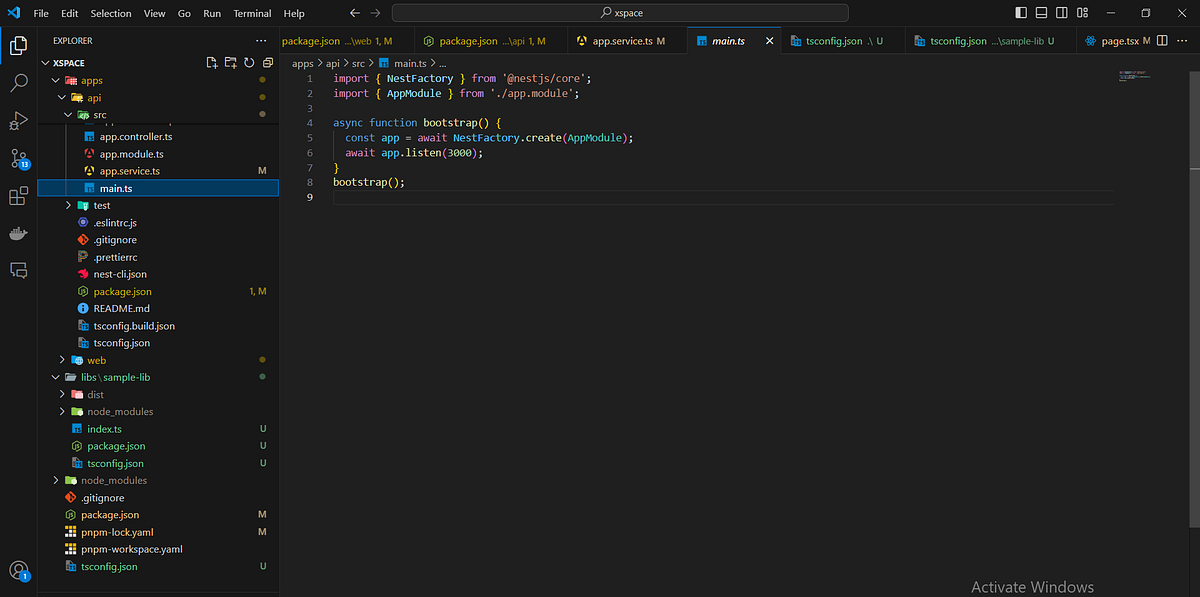
Task: Expand the test folder
Action: point(68,205)
